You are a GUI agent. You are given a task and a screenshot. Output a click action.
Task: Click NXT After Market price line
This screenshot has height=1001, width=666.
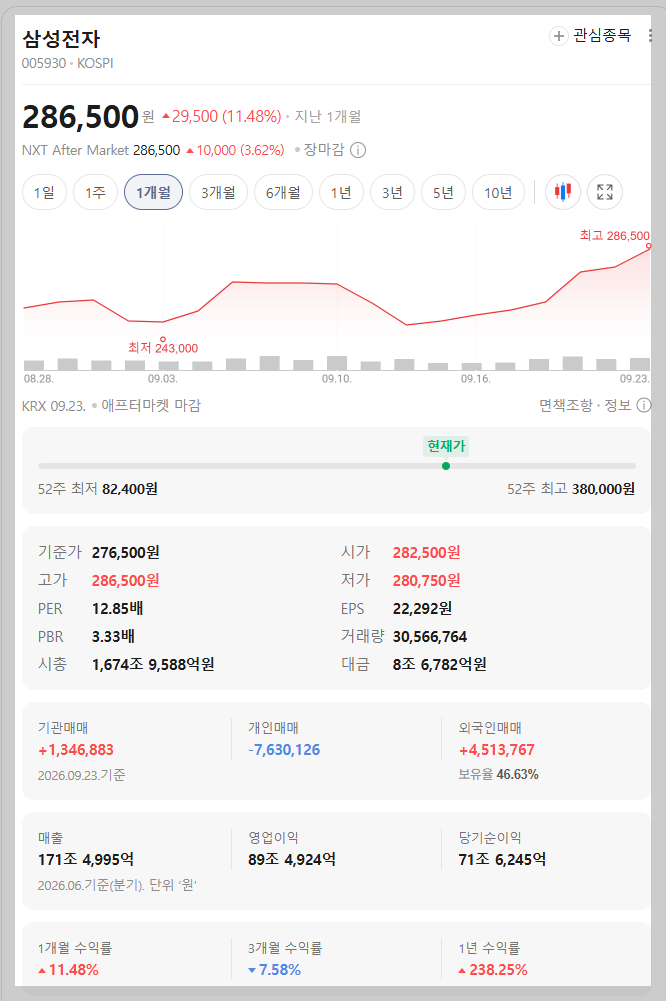[x=153, y=151]
